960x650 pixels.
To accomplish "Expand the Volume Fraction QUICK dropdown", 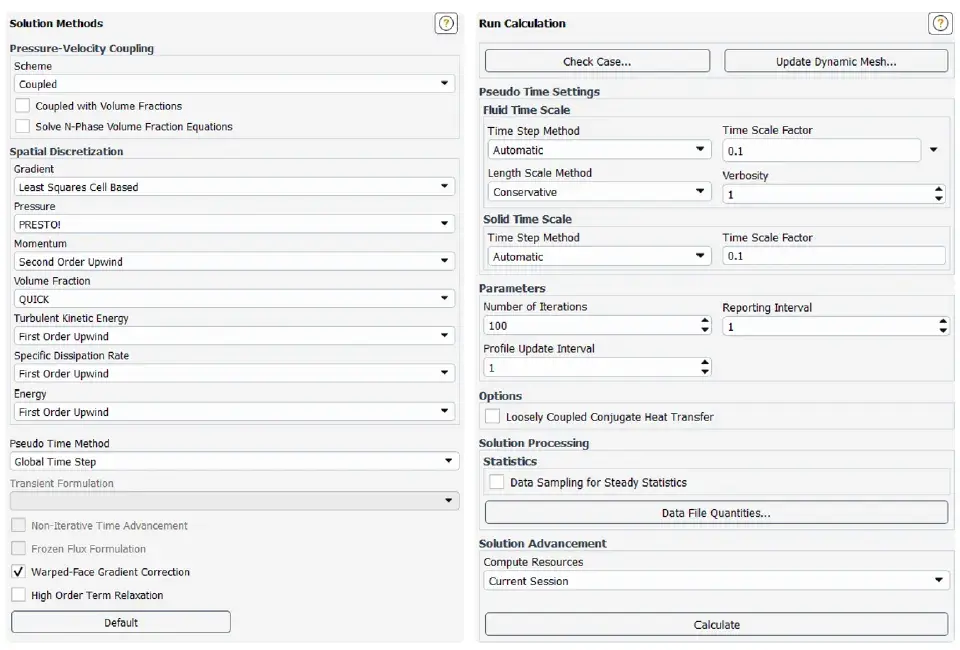I will [234, 299].
